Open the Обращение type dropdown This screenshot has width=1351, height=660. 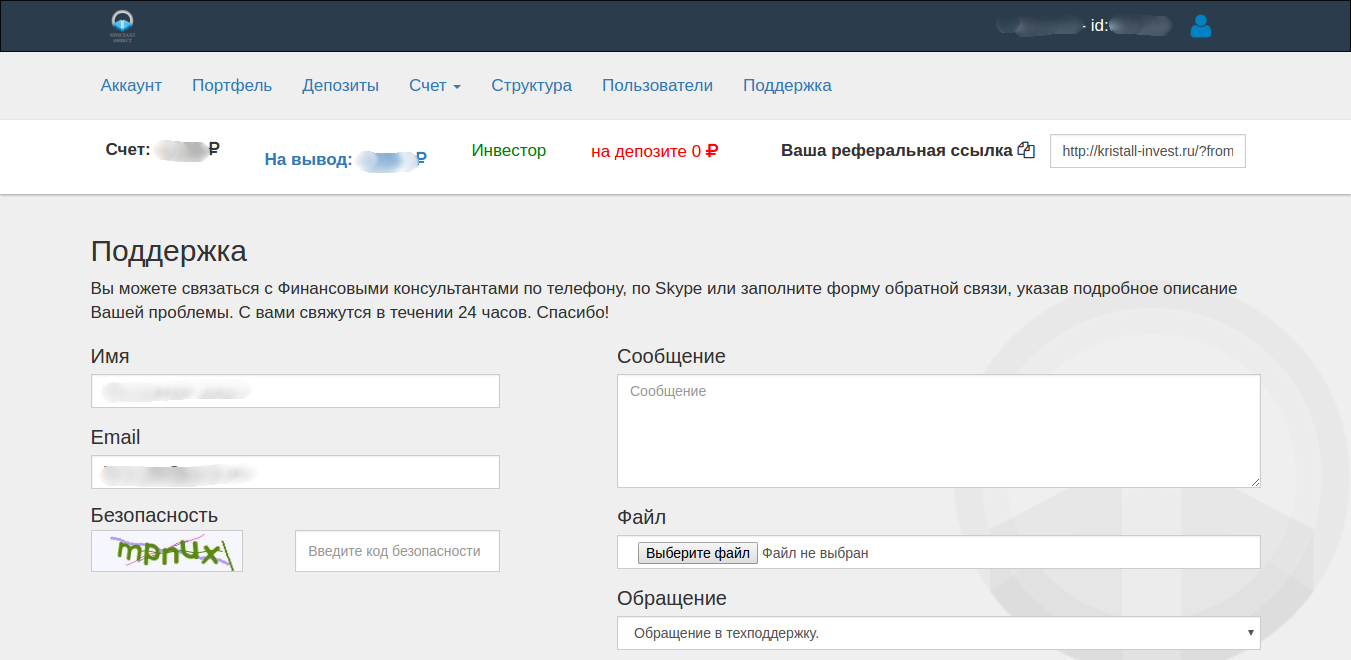(939, 633)
